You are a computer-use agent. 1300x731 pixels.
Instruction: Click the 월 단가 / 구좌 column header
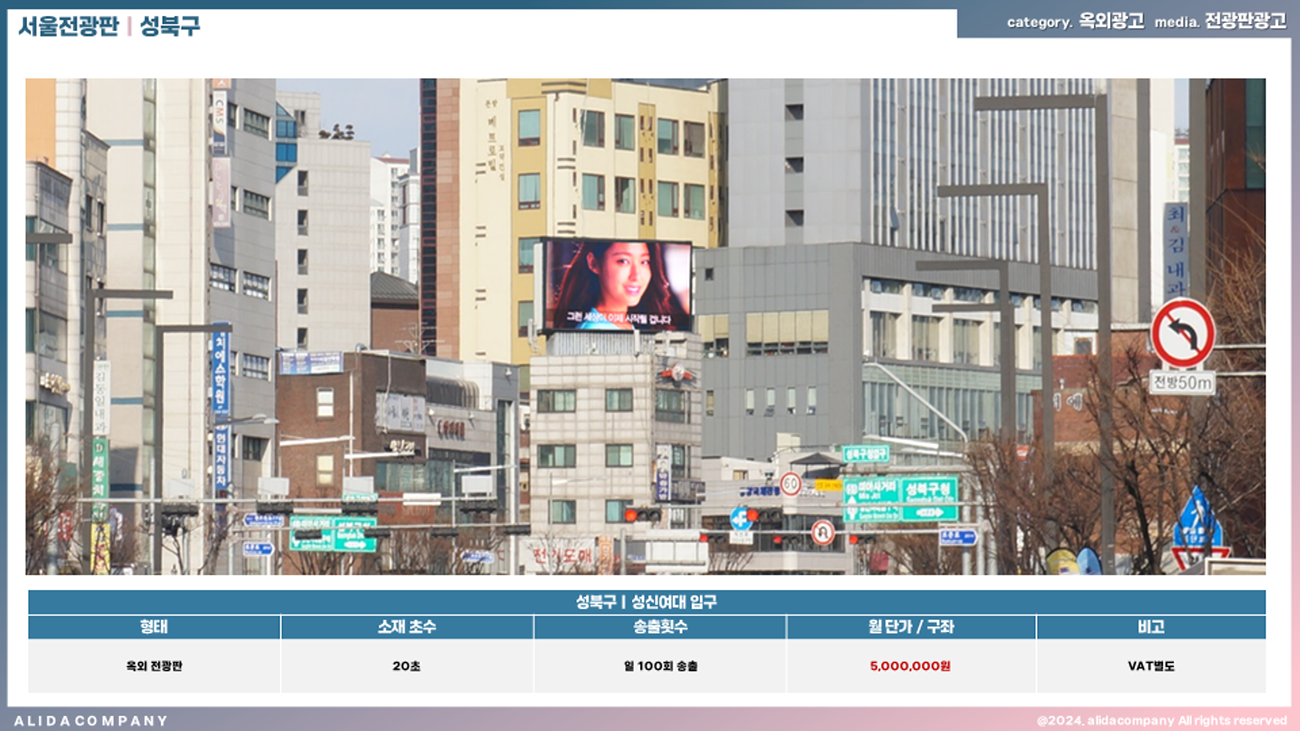click(x=910, y=627)
